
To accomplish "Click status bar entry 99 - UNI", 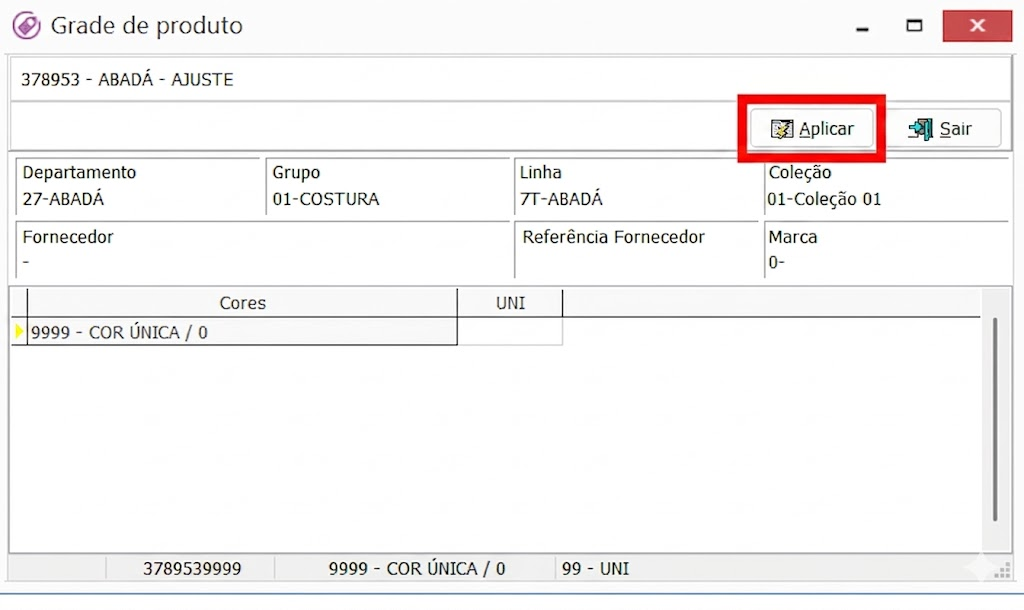I will click(x=596, y=569).
